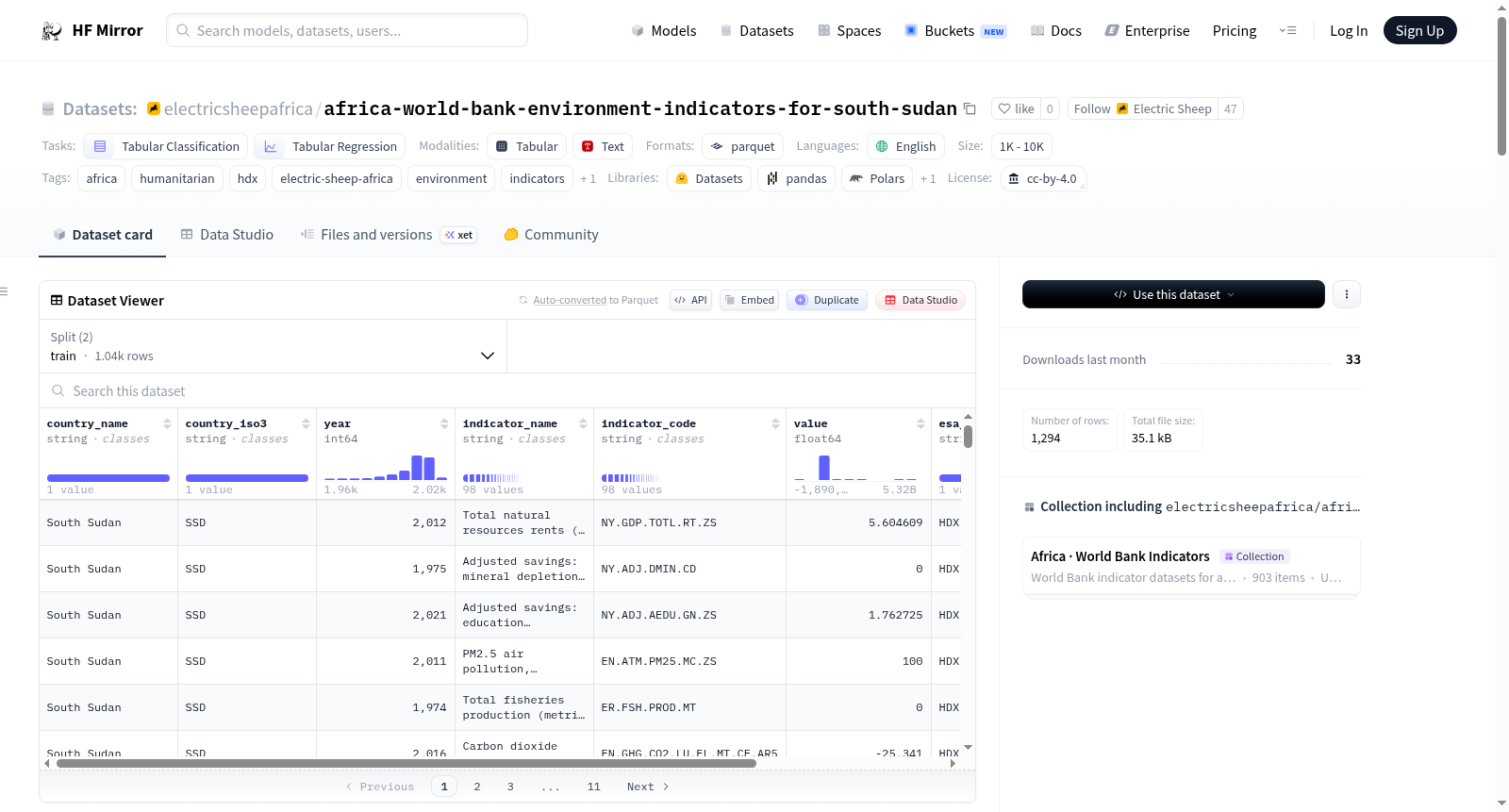This screenshot has height=812, width=1509.
Task: Sort by country_iso3 column sort icon
Action: click(x=306, y=423)
